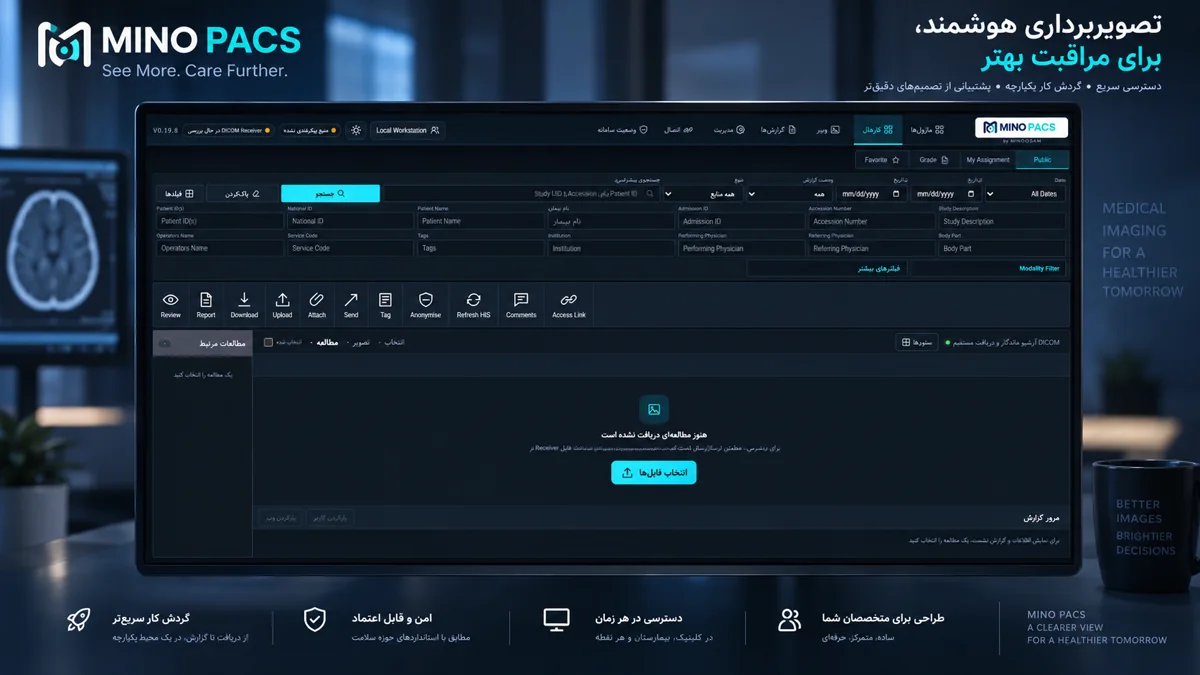Click the Access Link tool
Image resolution: width=1200 pixels, height=675 pixels.
[x=569, y=305]
